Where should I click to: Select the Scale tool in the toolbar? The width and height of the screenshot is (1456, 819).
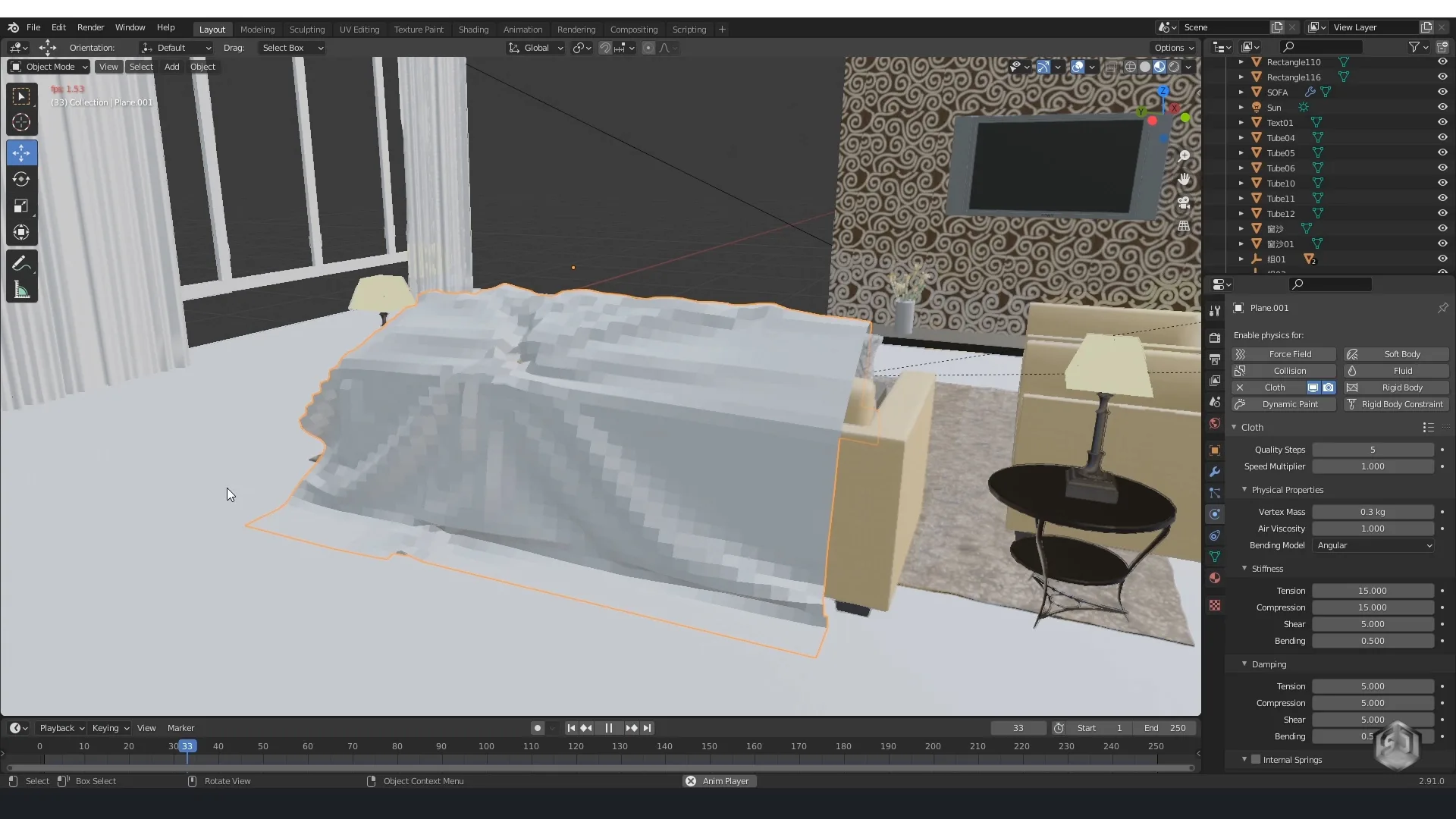coord(21,206)
